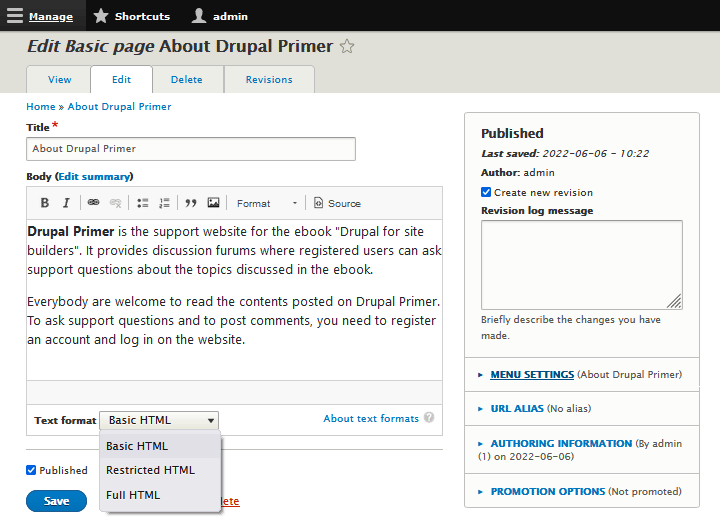This screenshot has height=517, width=720.
Task: Click the insert link icon
Action: tap(93, 203)
